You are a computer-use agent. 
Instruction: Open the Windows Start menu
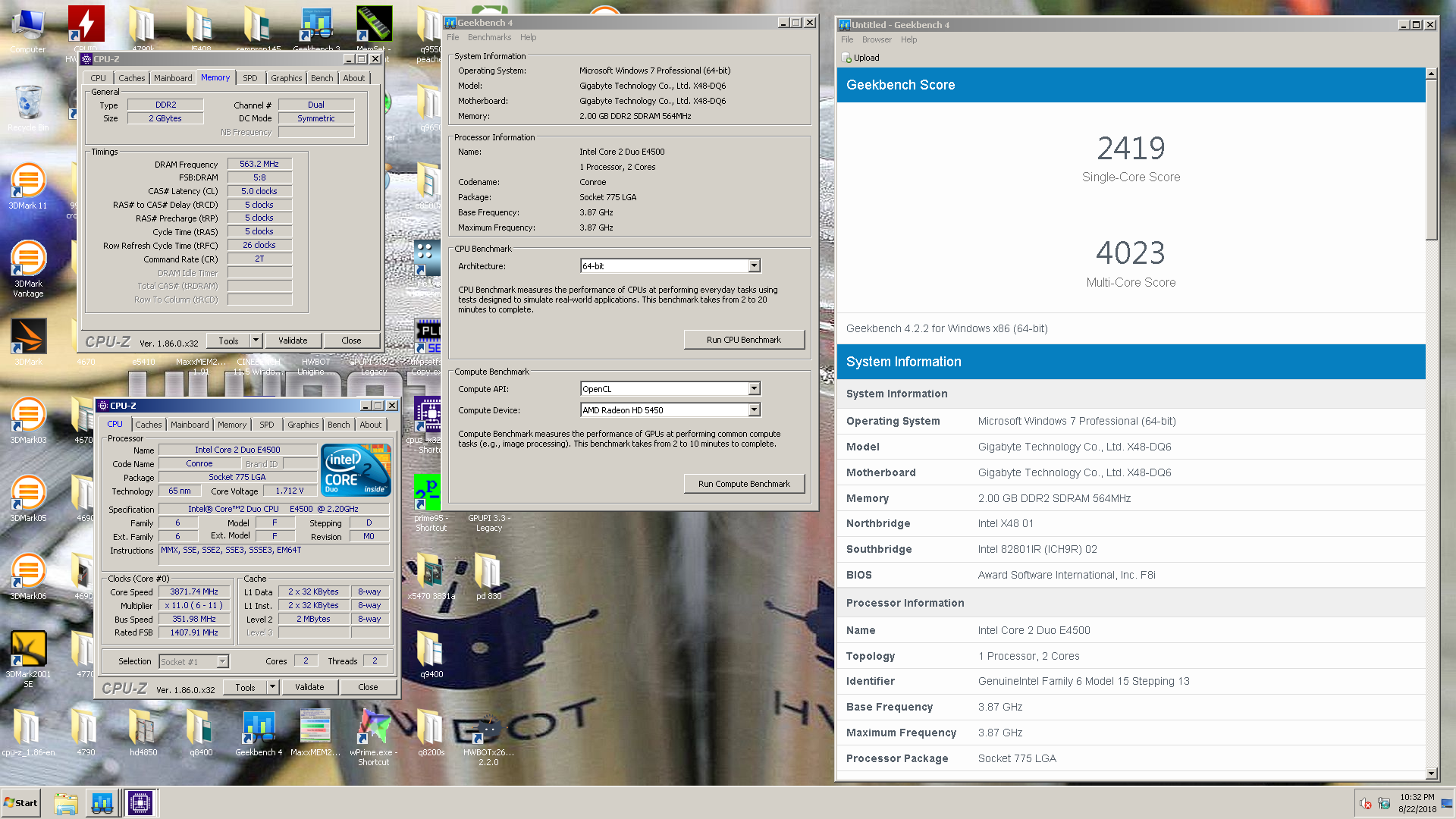(x=21, y=803)
